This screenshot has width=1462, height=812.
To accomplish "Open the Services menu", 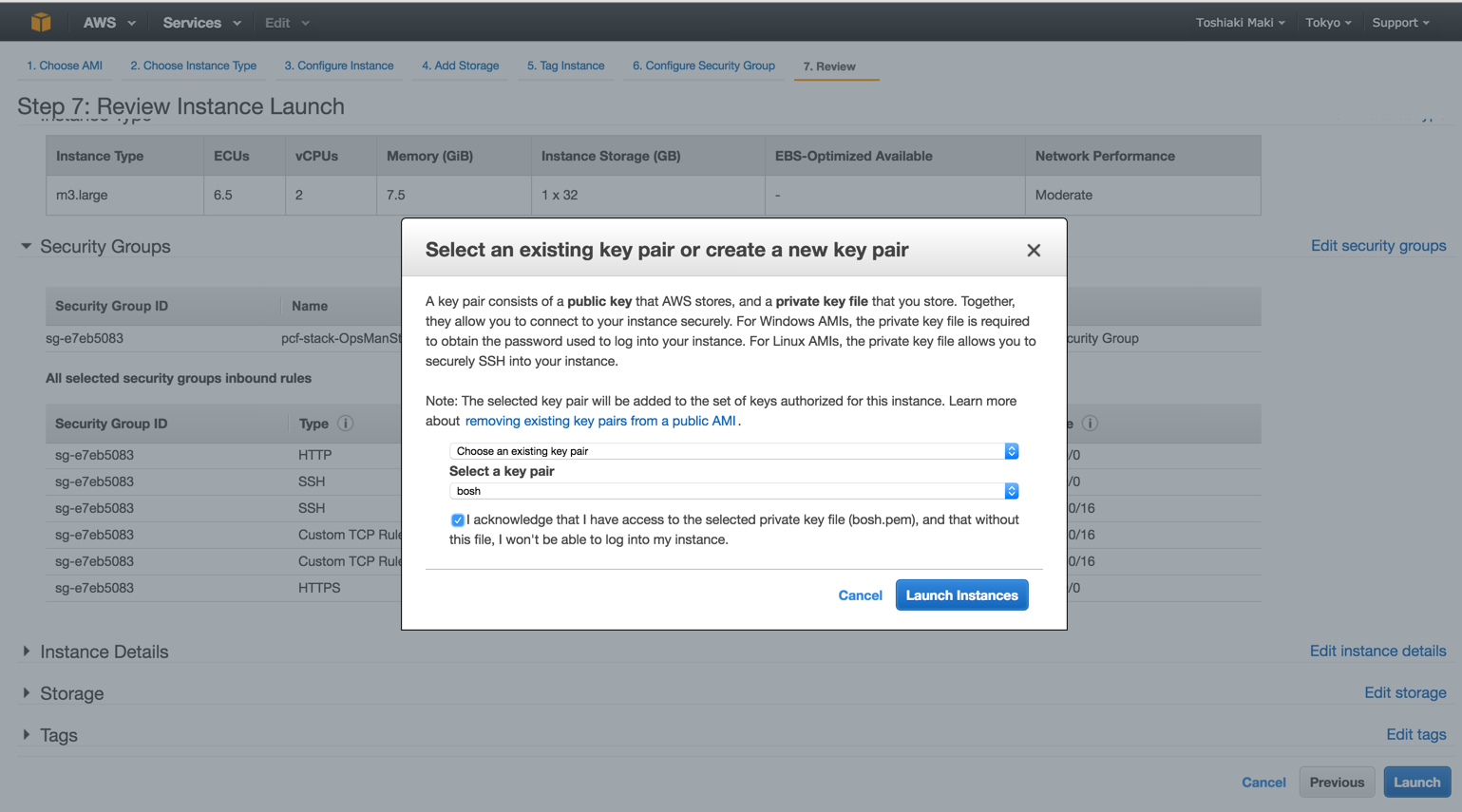I will click(x=201, y=23).
